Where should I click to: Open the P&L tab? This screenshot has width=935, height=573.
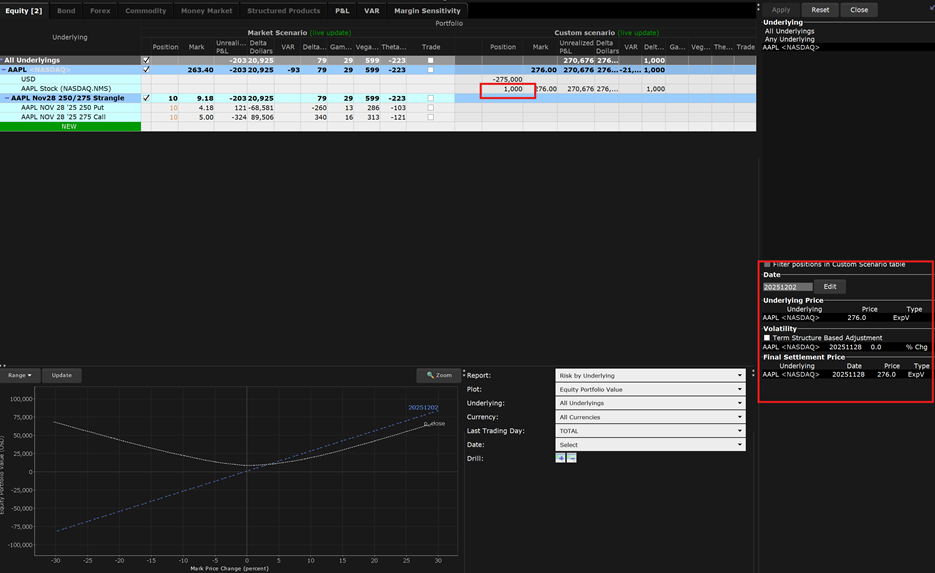pyautogui.click(x=342, y=11)
